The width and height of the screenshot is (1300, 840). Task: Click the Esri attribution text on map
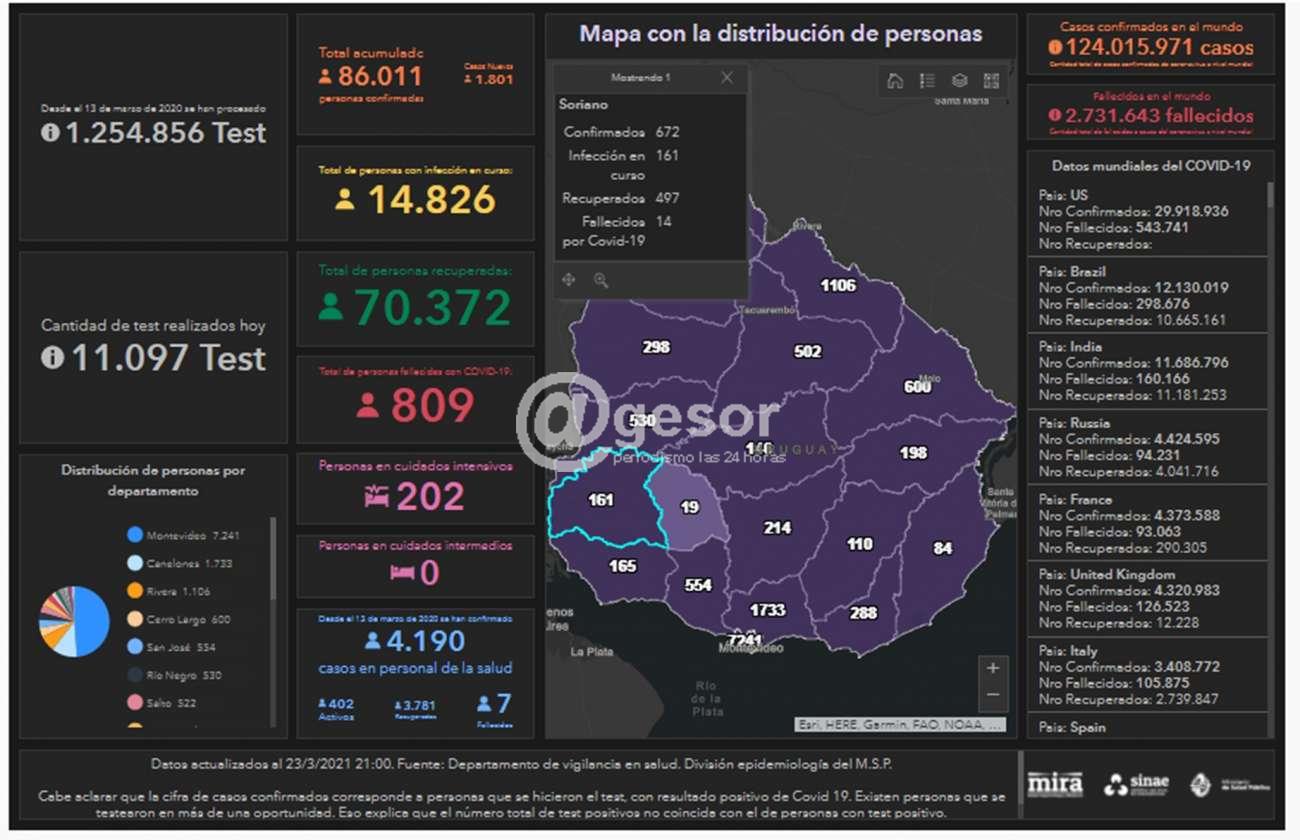tap(898, 724)
